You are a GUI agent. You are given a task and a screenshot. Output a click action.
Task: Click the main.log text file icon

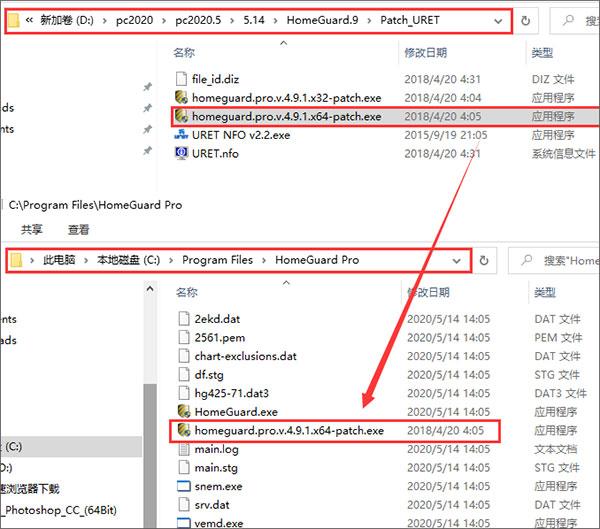click(x=184, y=449)
